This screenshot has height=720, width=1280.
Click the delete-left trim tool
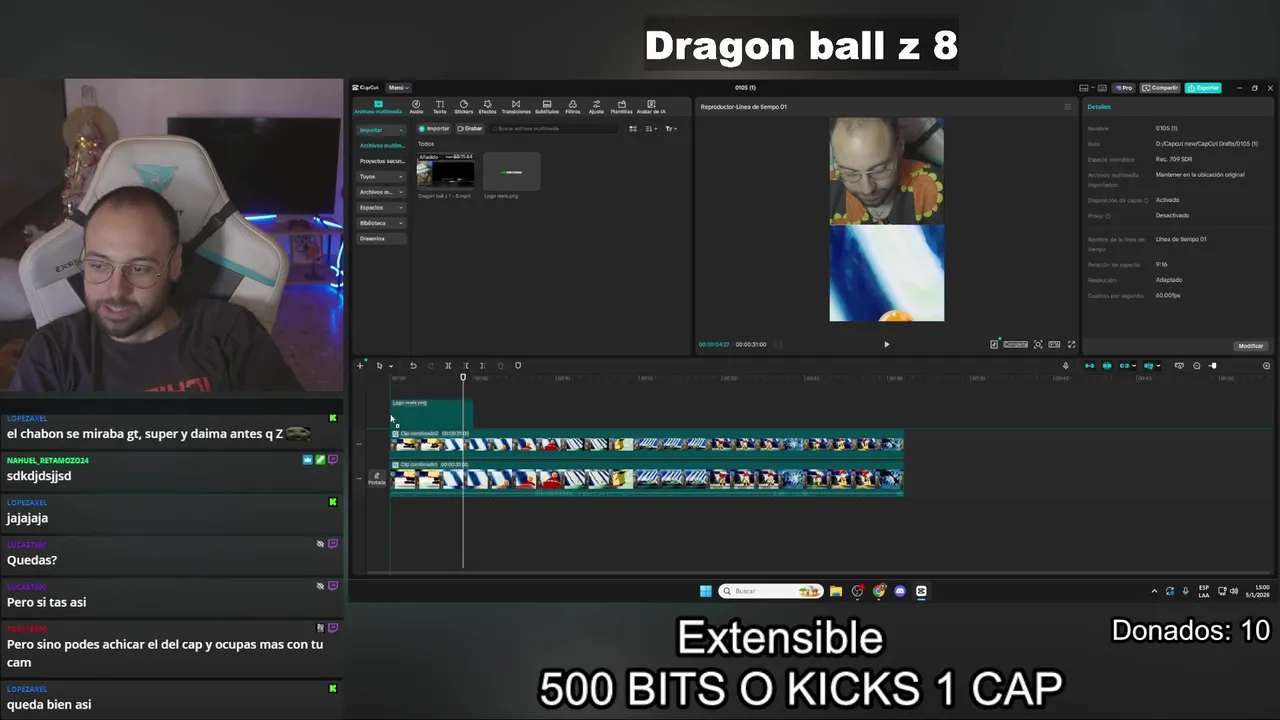[x=465, y=366]
